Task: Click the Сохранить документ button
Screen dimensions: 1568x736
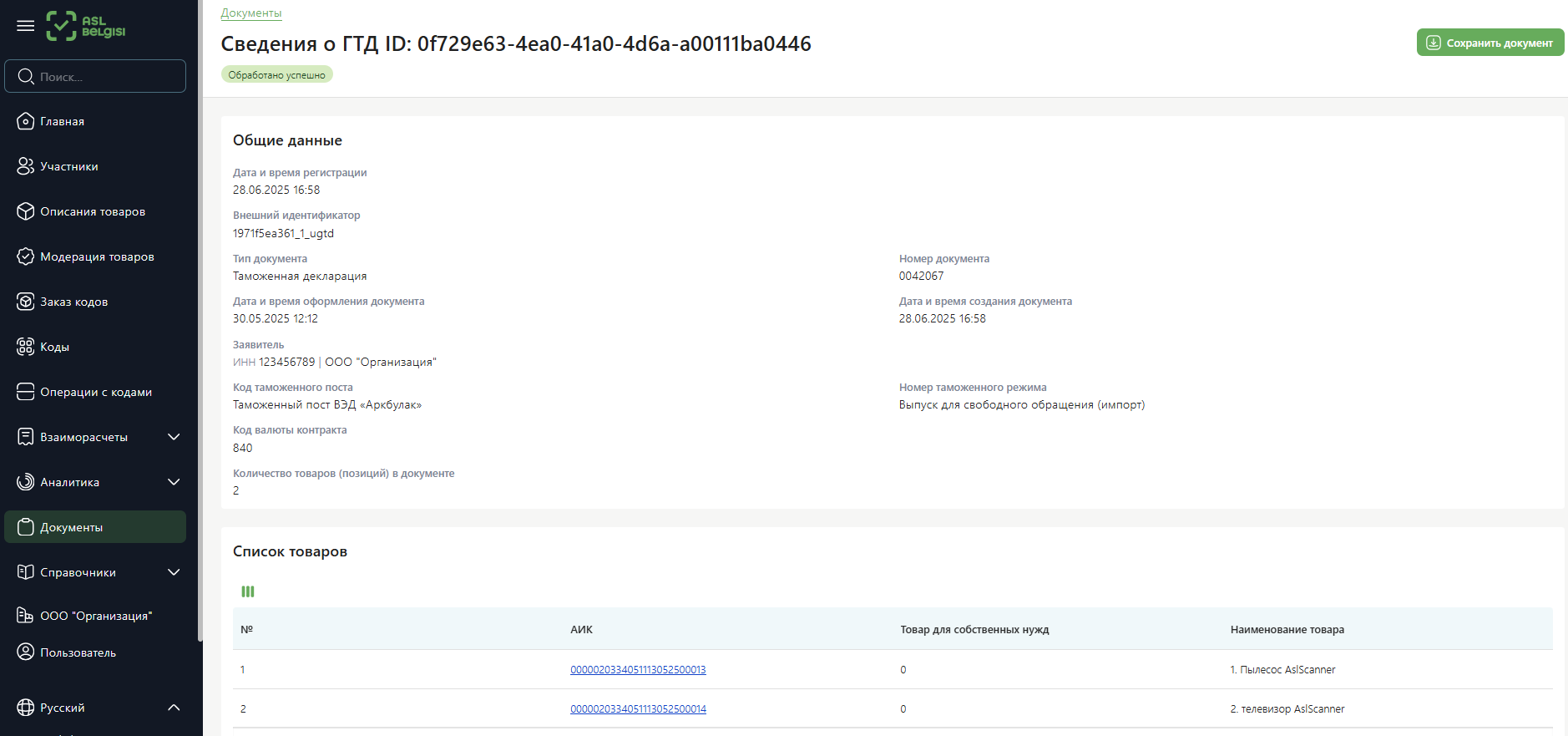Action: [1490, 43]
